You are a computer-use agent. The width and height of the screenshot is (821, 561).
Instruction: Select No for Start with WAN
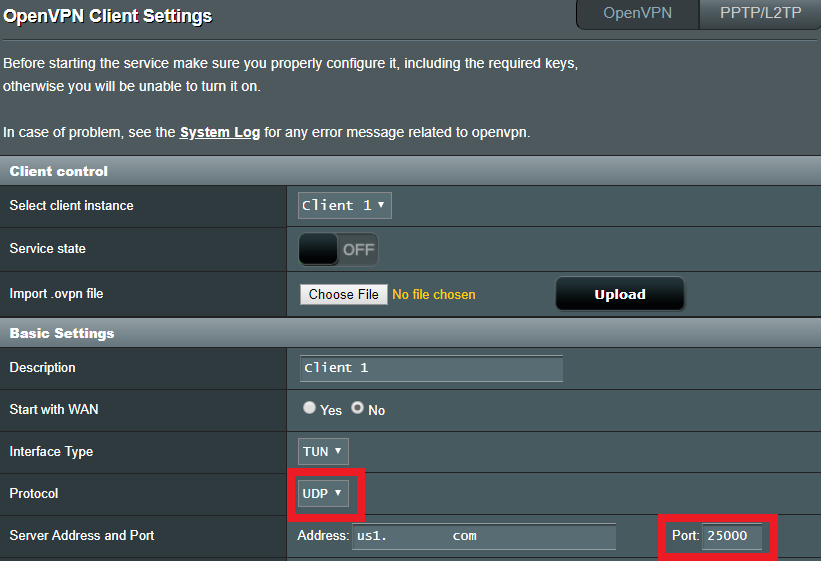(x=358, y=408)
